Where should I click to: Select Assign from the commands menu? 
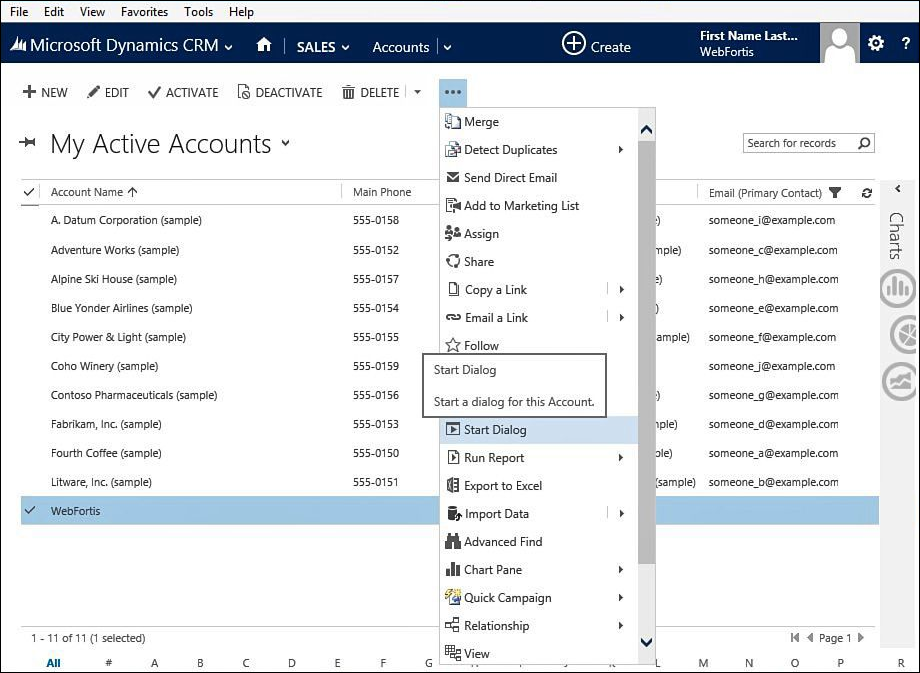click(x=539, y=234)
